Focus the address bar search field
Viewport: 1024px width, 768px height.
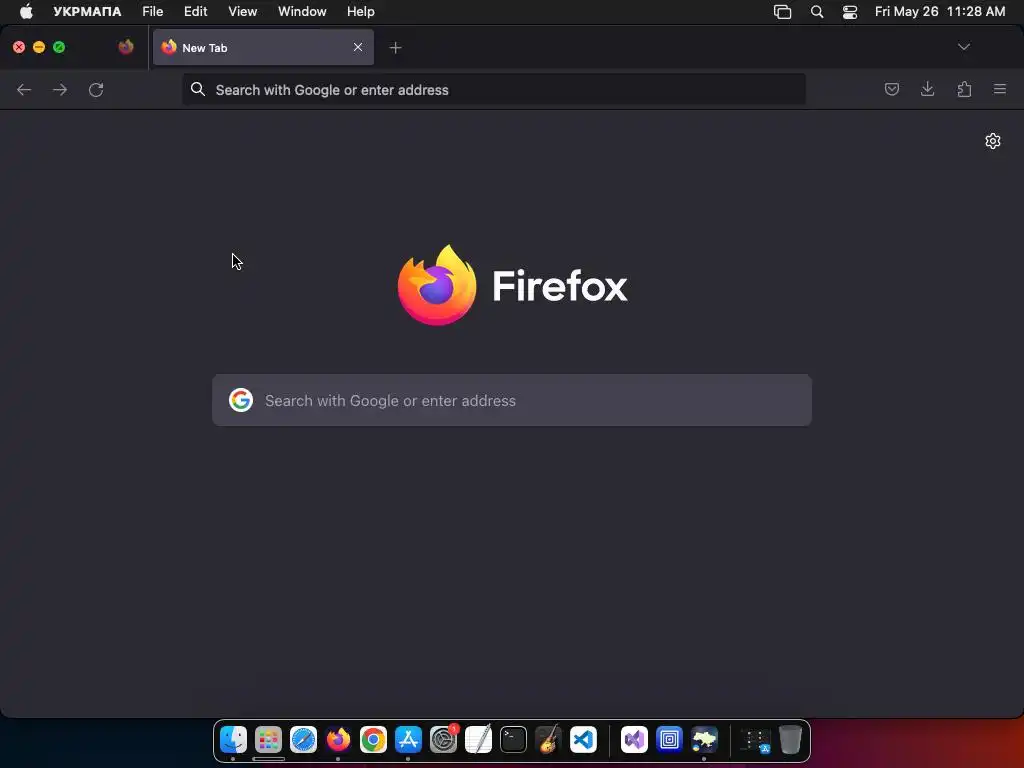pyautogui.click(x=494, y=89)
